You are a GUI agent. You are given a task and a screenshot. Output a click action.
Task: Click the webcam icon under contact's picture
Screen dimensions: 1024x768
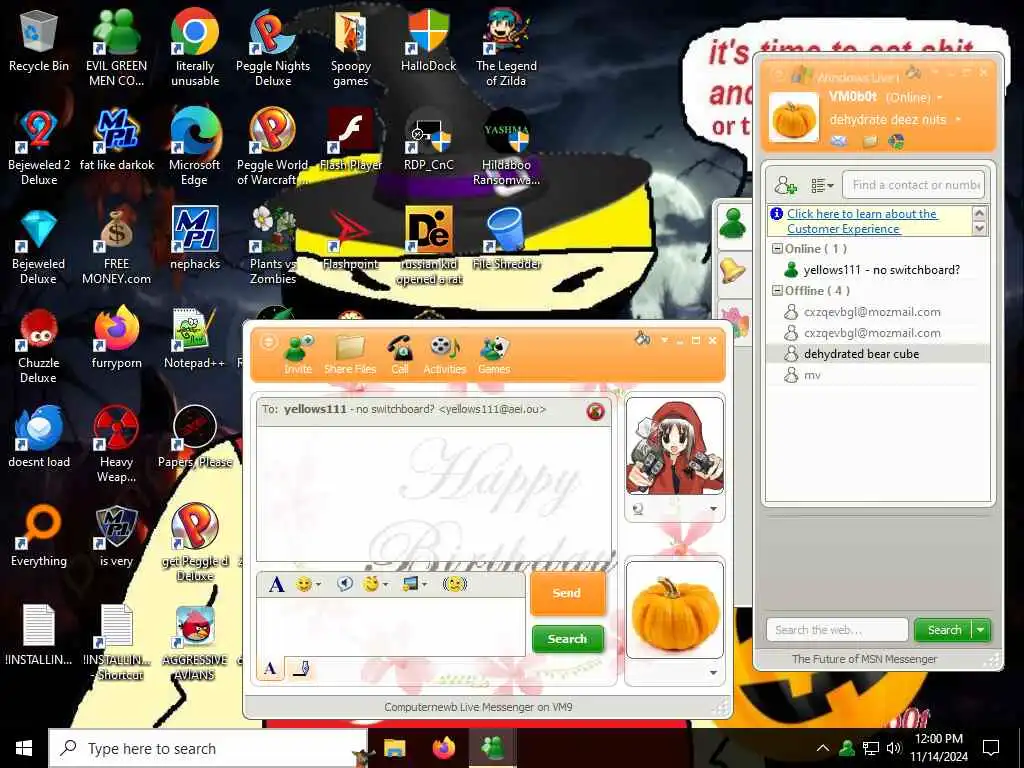(638, 509)
